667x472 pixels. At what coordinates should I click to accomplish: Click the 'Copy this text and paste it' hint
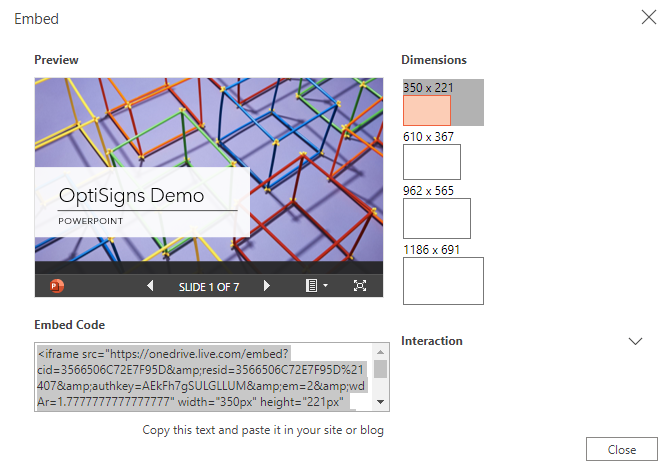[263, 430]
